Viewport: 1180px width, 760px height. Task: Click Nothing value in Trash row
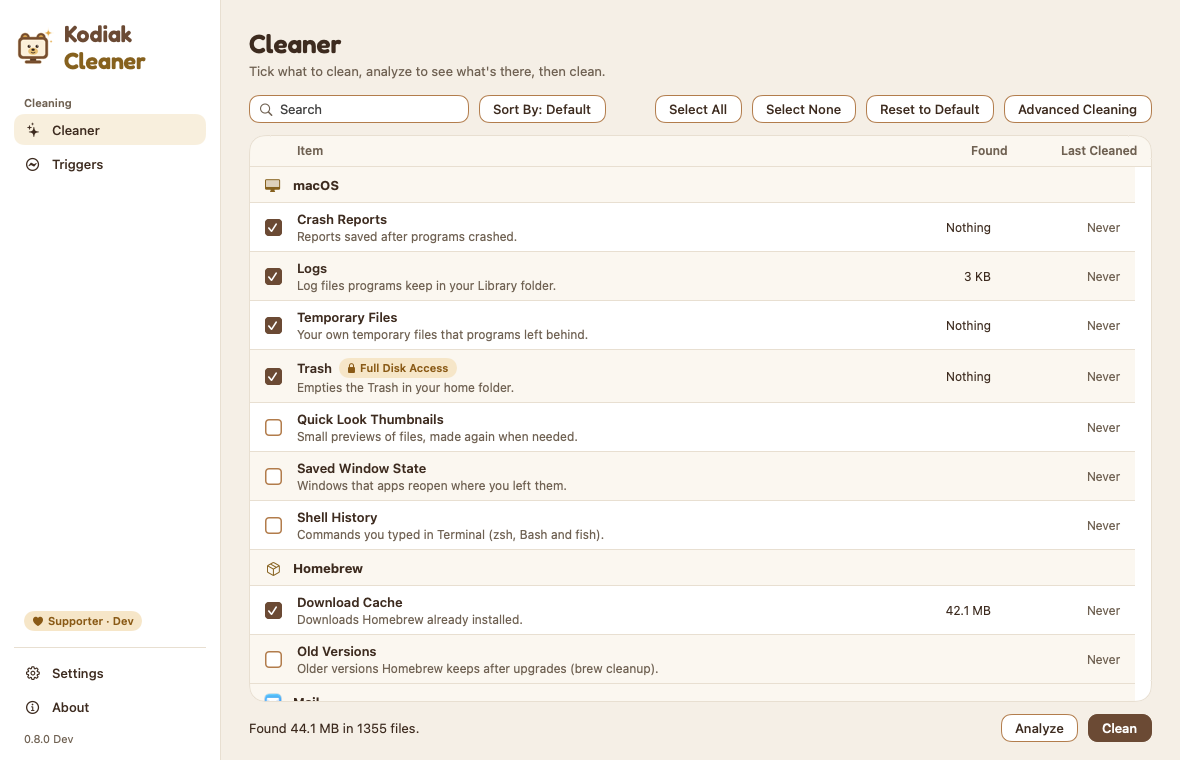968,377
